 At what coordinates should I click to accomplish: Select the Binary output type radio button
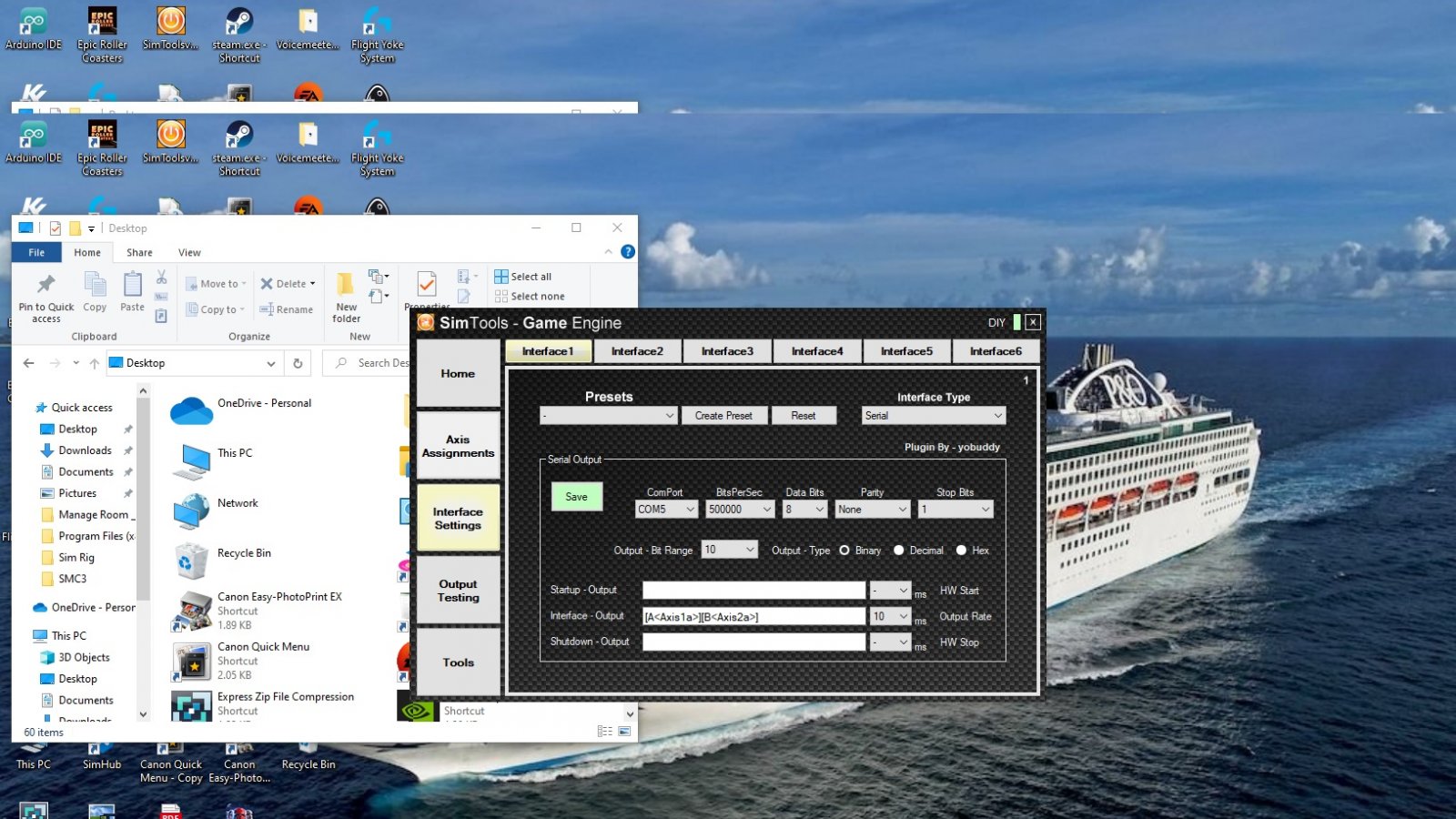[844, 551]
